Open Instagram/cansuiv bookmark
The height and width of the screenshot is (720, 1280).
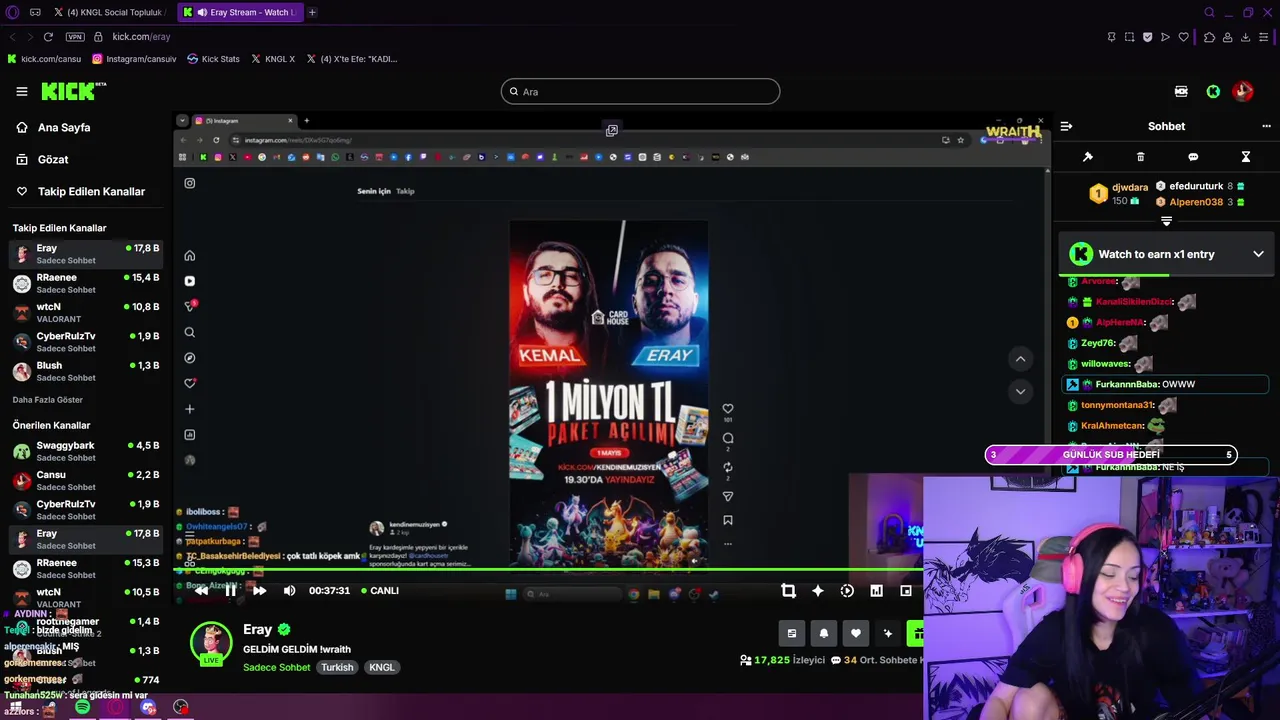point(134,59)
